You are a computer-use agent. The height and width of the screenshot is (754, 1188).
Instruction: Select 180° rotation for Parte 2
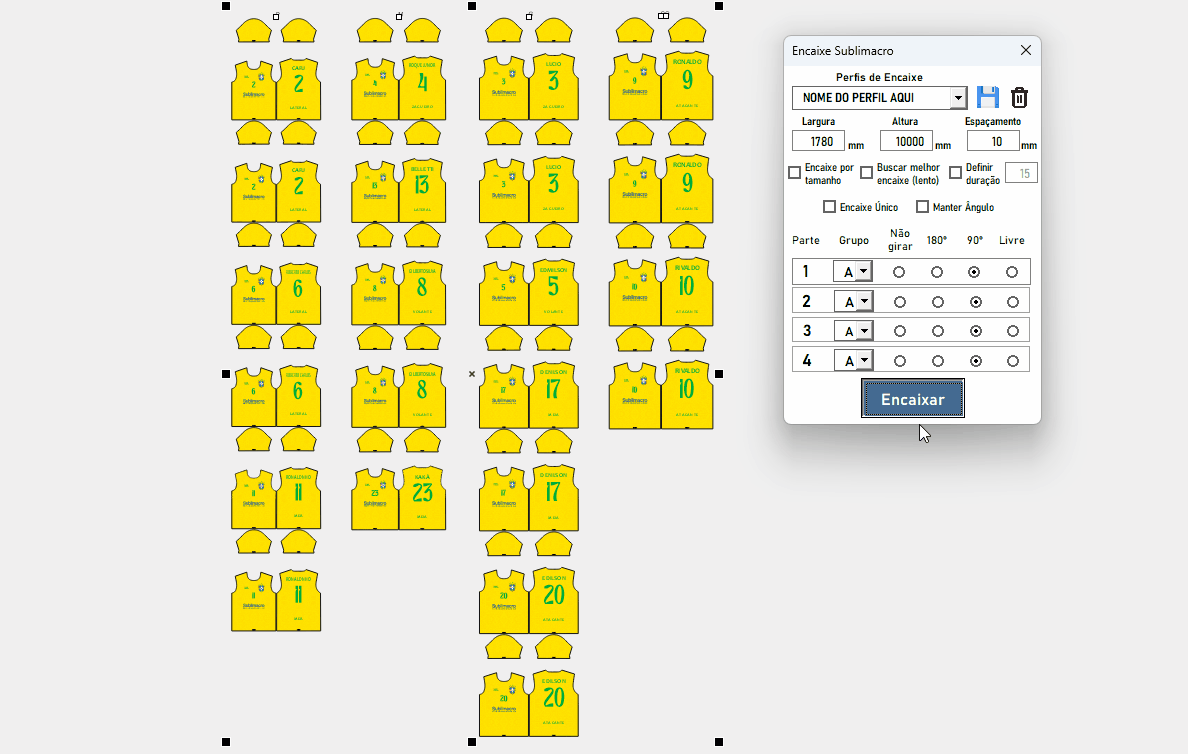[x=938, y=302]
